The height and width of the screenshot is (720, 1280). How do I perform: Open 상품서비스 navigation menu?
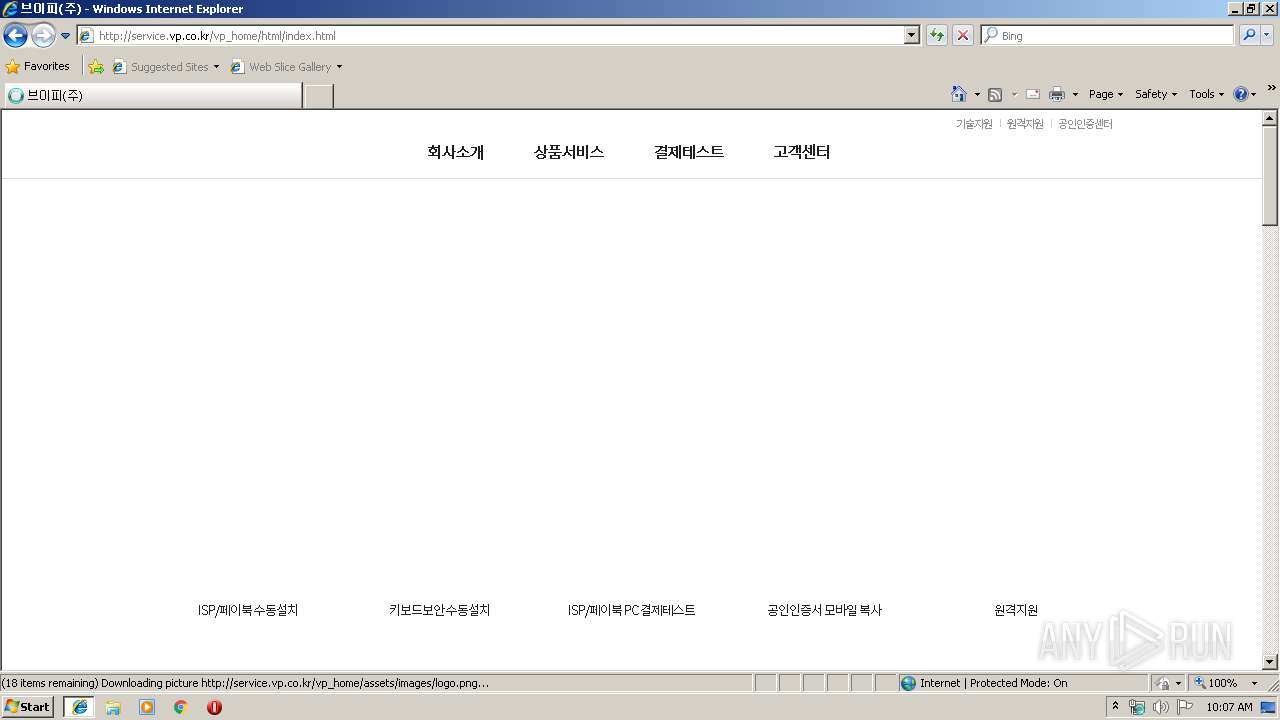point(569,152)
